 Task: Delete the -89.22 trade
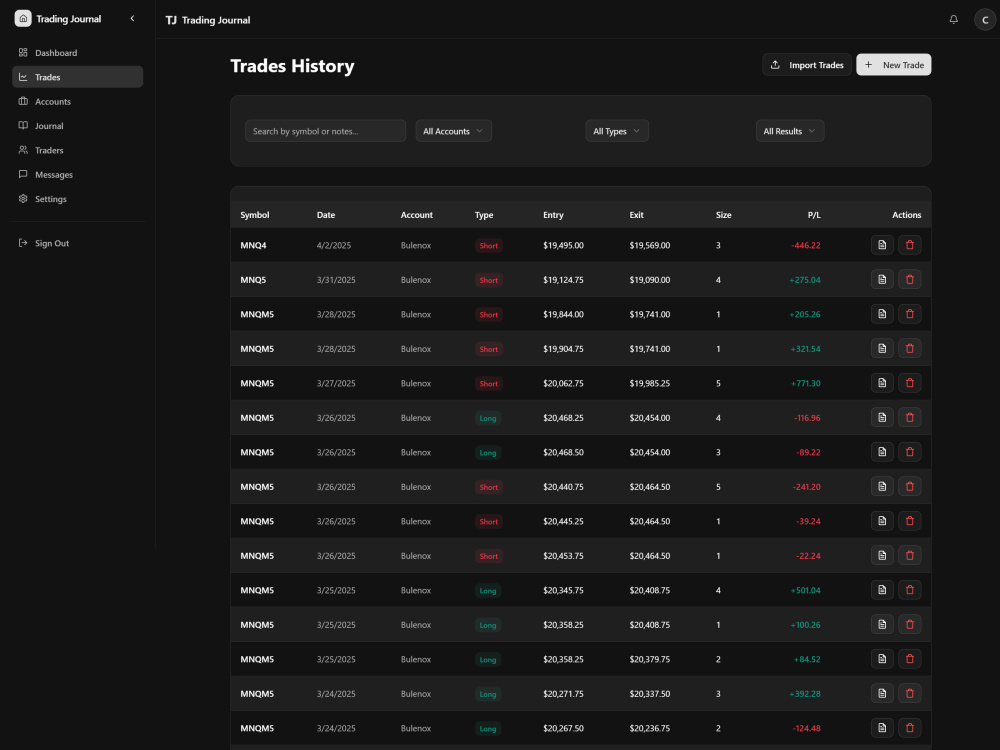(x=909, y=452)
